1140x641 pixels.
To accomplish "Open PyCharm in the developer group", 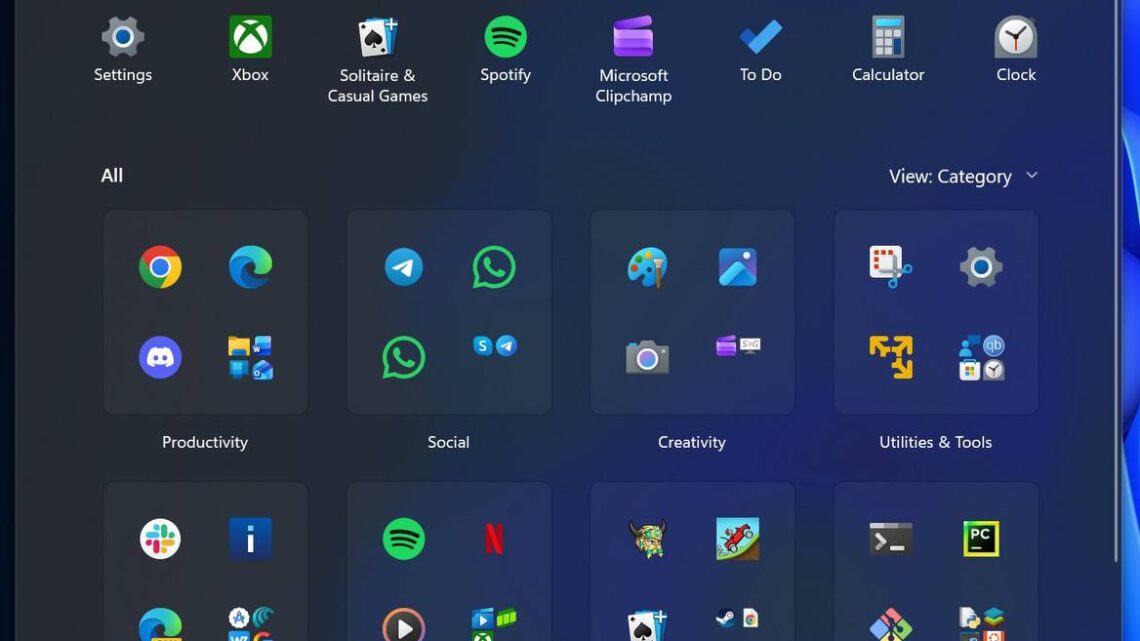I will pos(981,539).
